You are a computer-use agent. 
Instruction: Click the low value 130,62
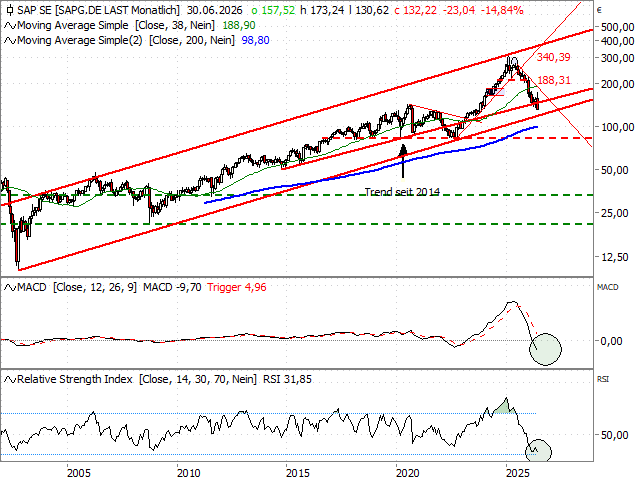coord(372,10)
